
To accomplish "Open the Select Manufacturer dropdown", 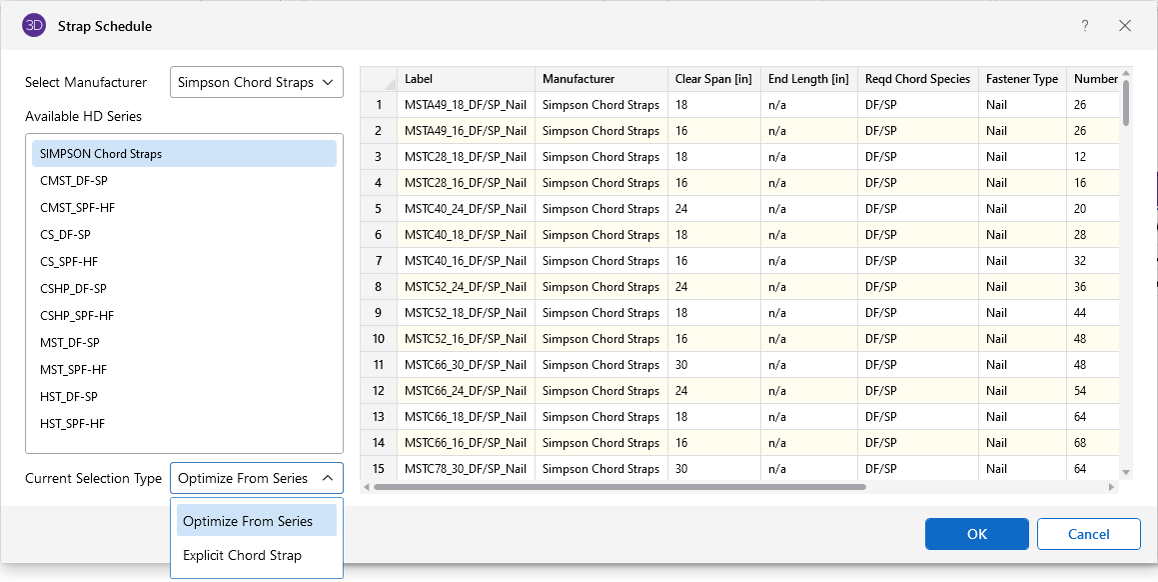I will tap(257, 83).
